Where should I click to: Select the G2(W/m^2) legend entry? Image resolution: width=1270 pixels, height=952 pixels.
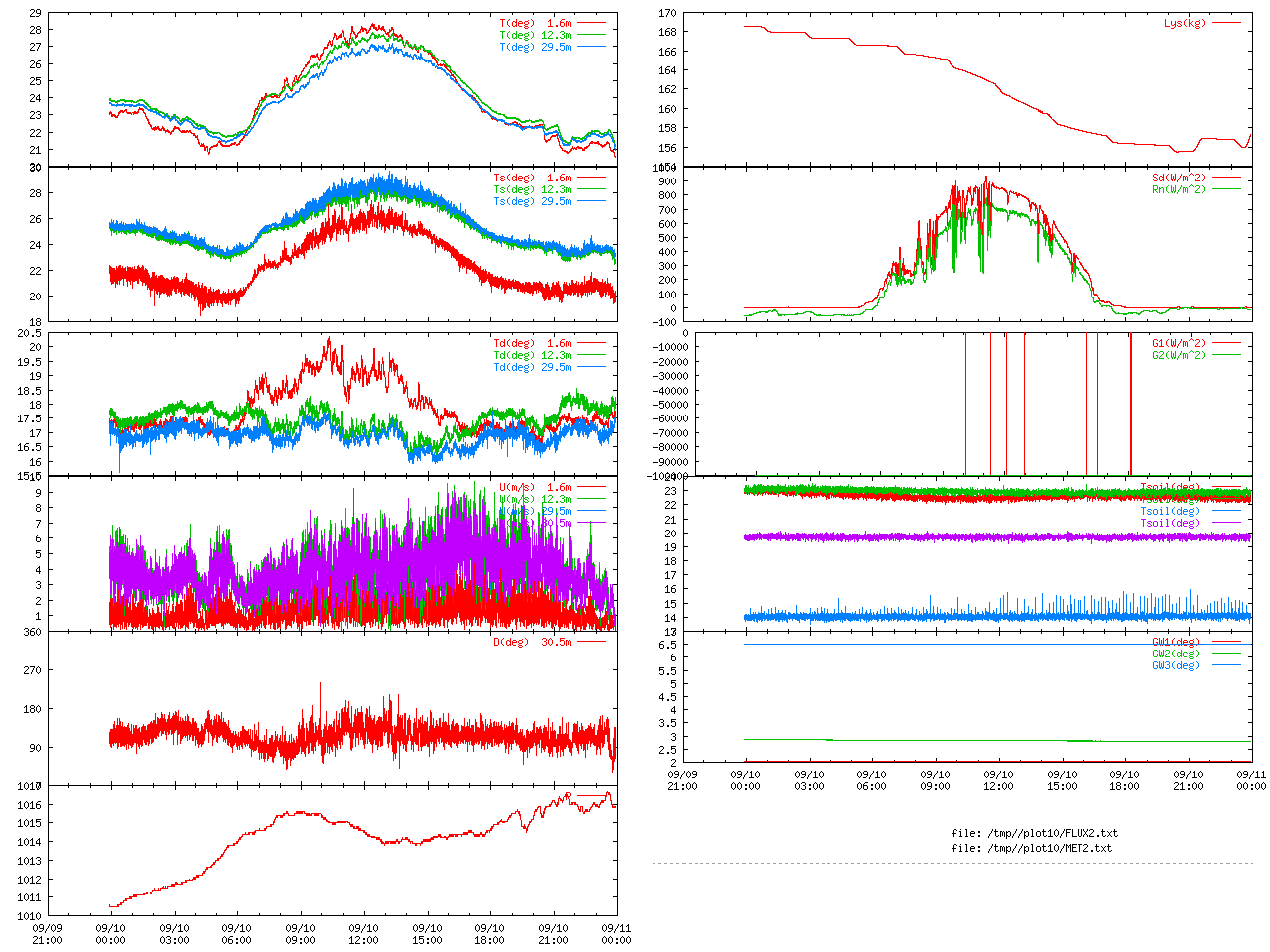(x=1178, y=355)
